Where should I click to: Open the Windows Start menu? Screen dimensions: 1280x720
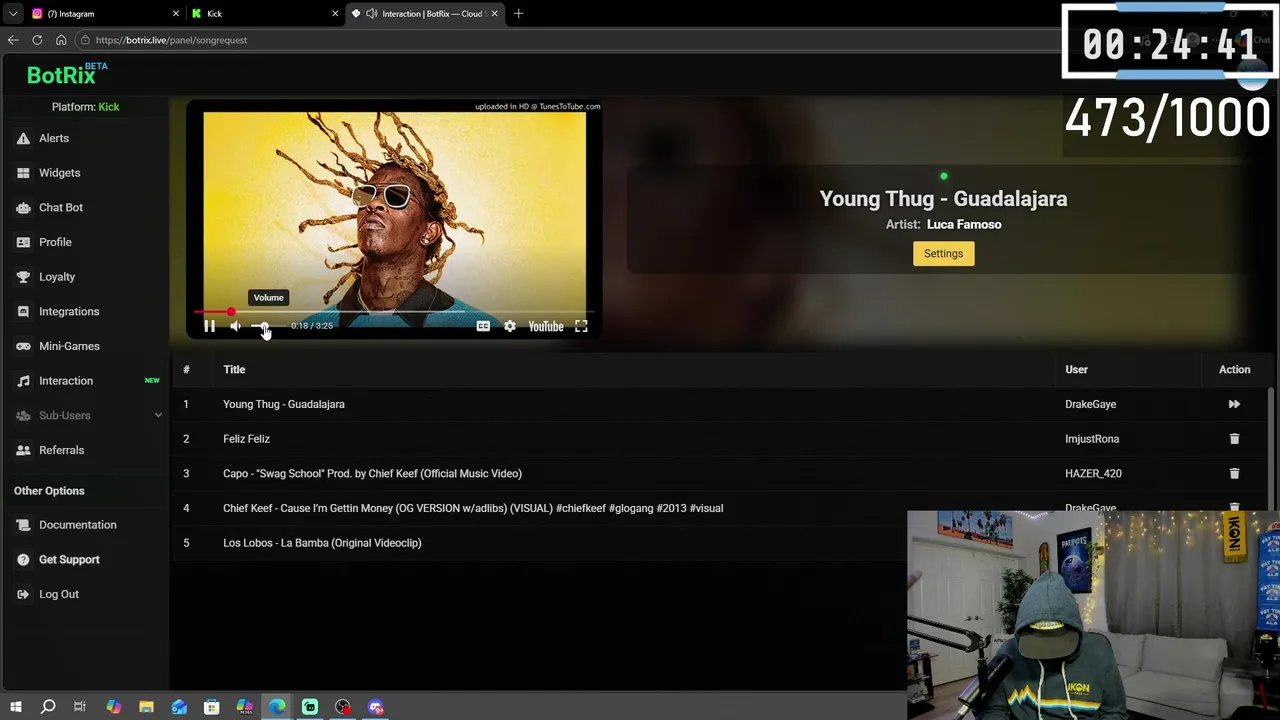click(15, 707)
